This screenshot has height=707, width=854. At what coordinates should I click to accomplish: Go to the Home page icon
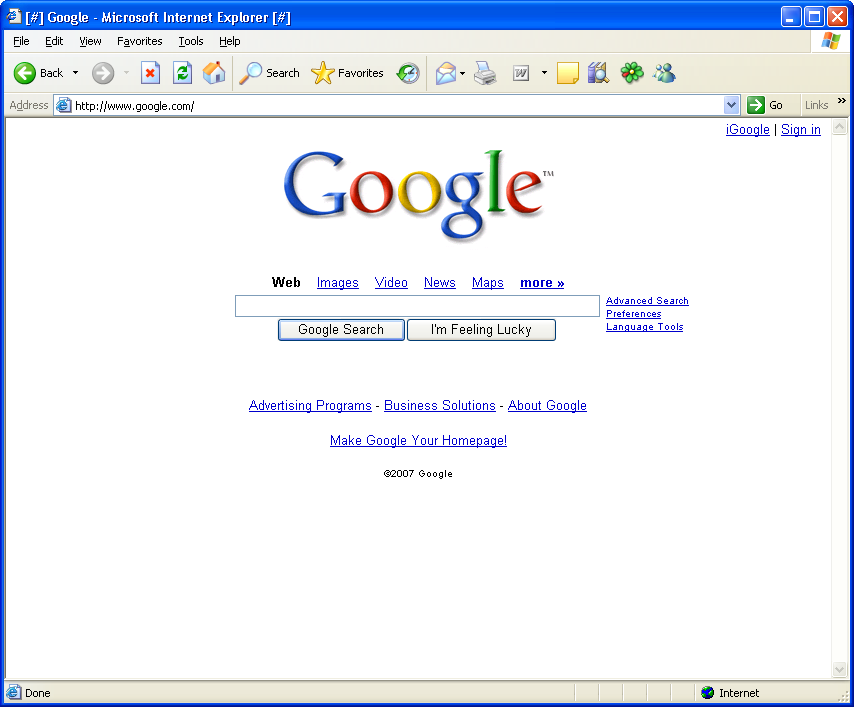[214, 73]
